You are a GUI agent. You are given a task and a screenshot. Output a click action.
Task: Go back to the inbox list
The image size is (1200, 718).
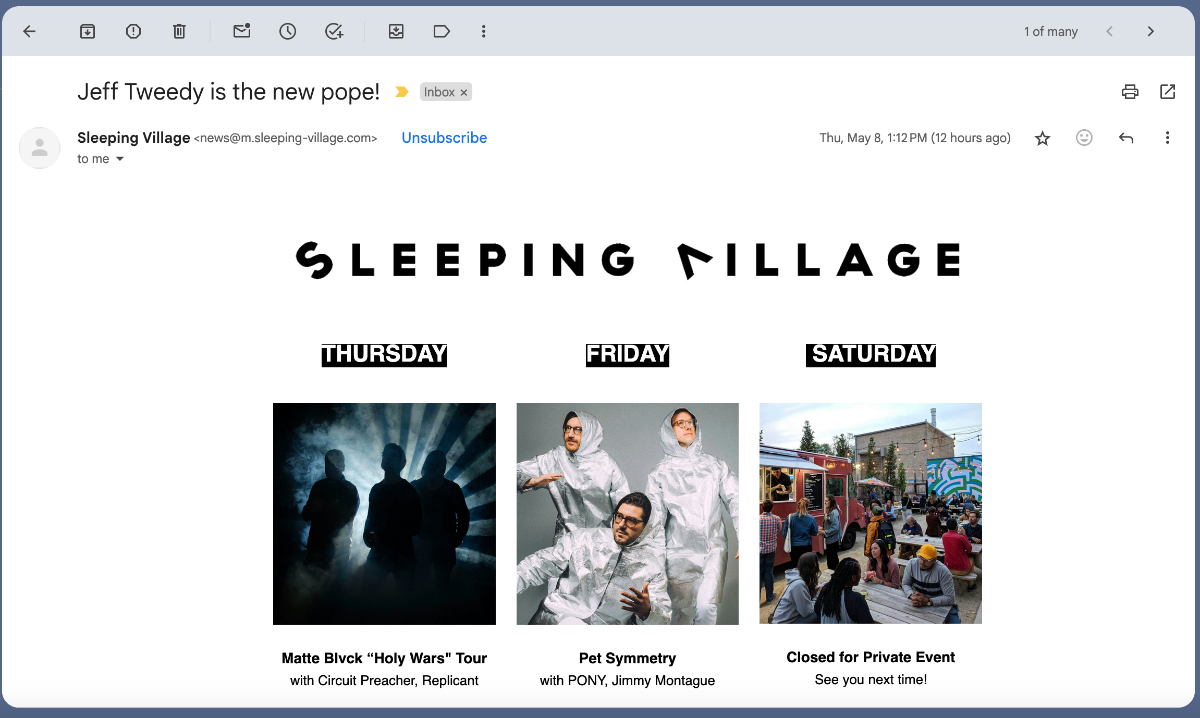coord(29,32)
